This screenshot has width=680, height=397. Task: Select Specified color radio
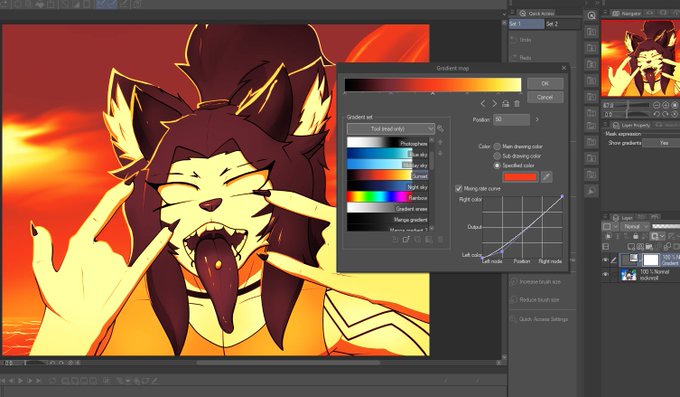(497, 165)
